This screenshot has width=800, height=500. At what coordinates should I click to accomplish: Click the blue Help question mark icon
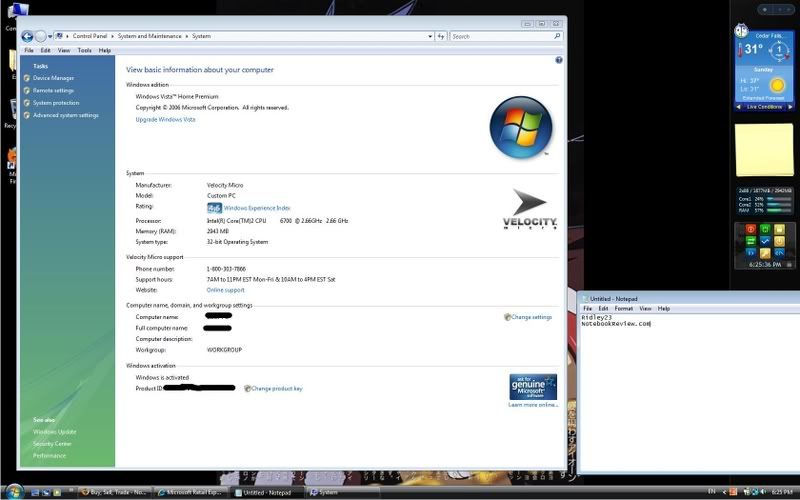(x=559, y=60)
